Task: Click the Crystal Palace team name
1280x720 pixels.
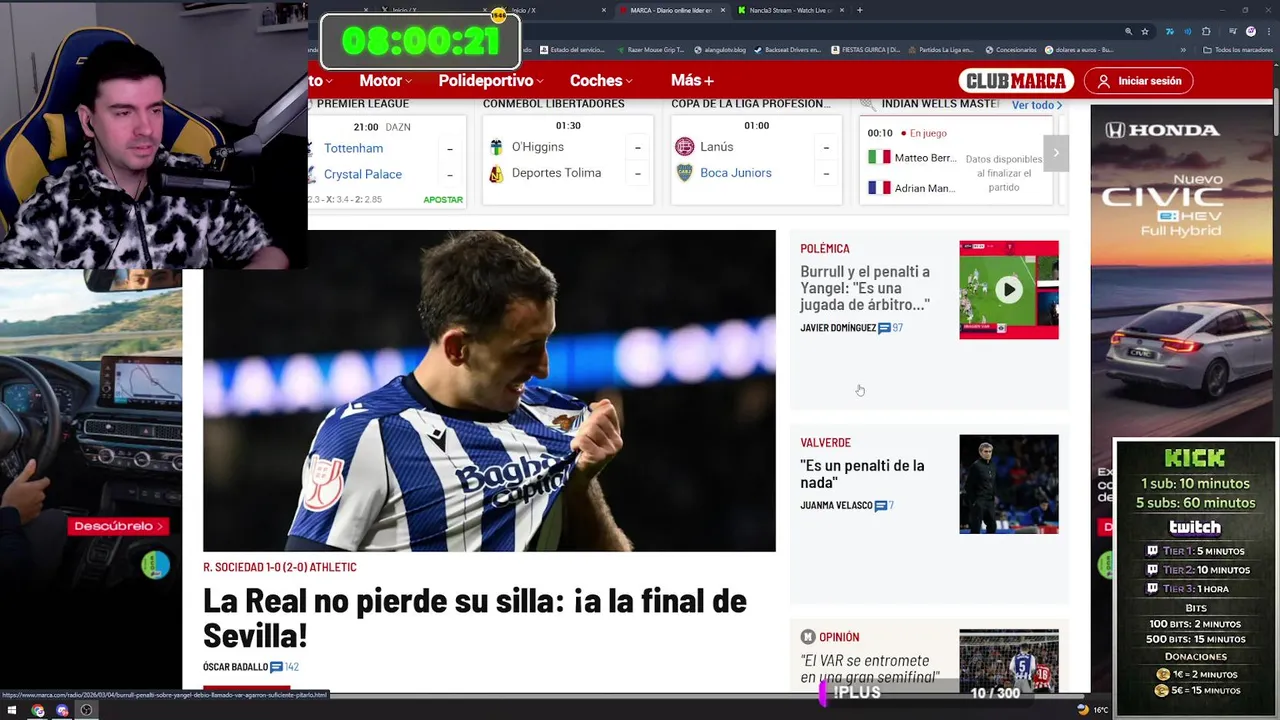Action: 363,174
